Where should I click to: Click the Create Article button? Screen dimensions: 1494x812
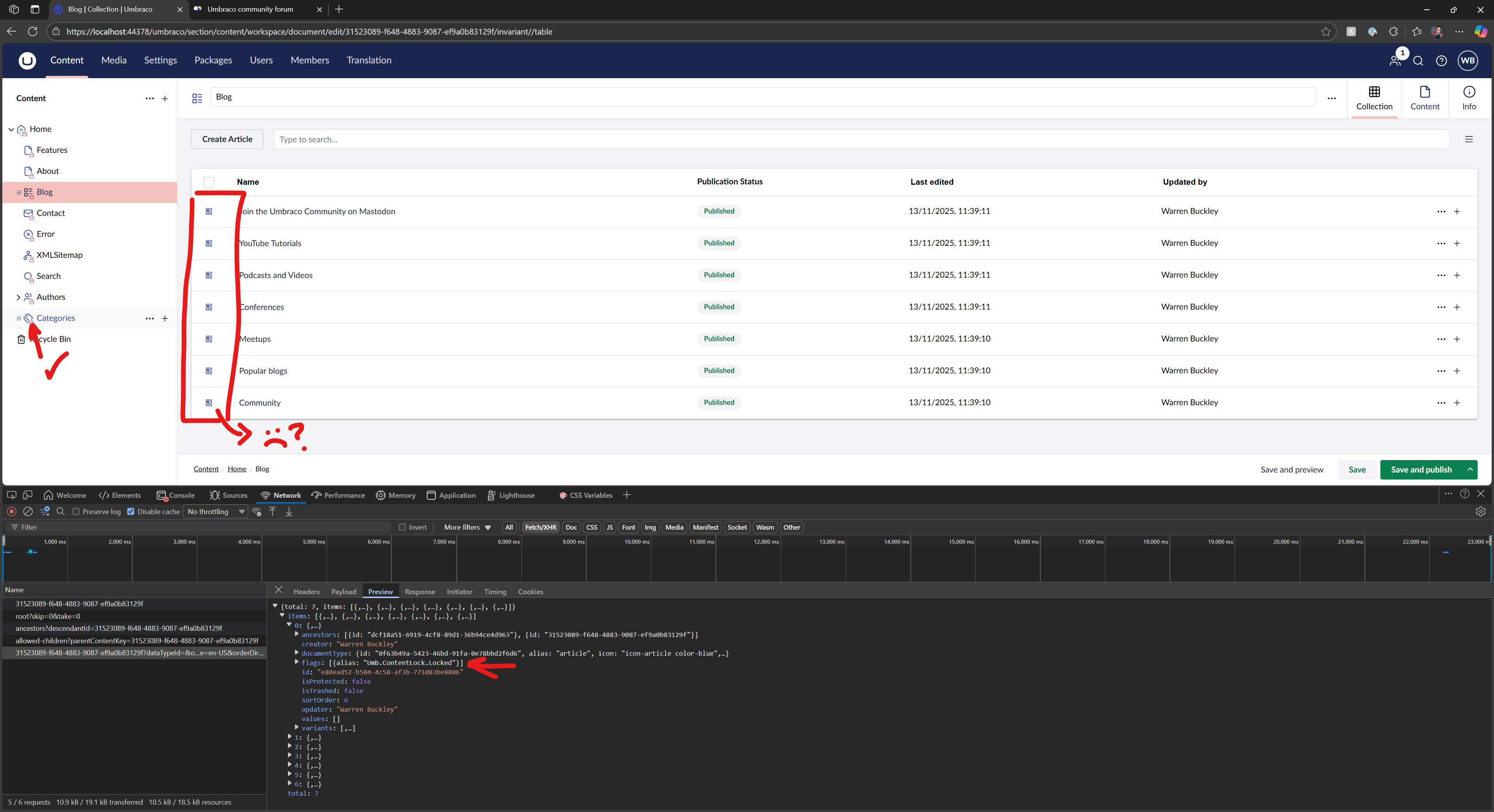(227, 139)
